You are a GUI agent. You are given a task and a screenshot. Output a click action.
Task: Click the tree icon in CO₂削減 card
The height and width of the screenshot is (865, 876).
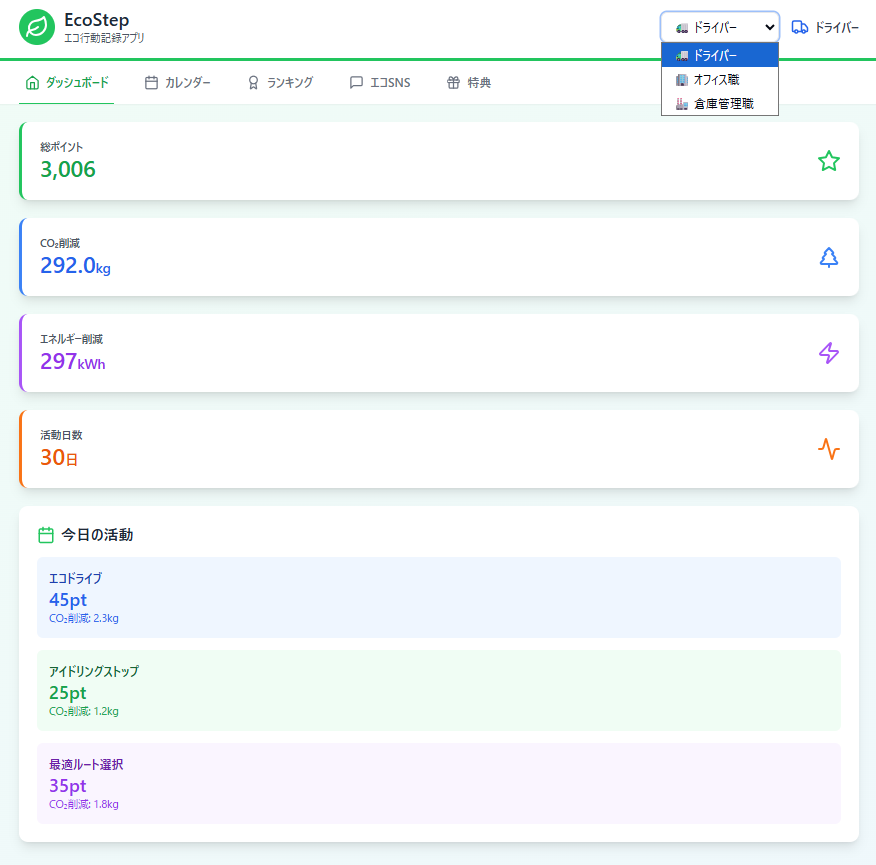pyautogui.click(x=828, y=257)
